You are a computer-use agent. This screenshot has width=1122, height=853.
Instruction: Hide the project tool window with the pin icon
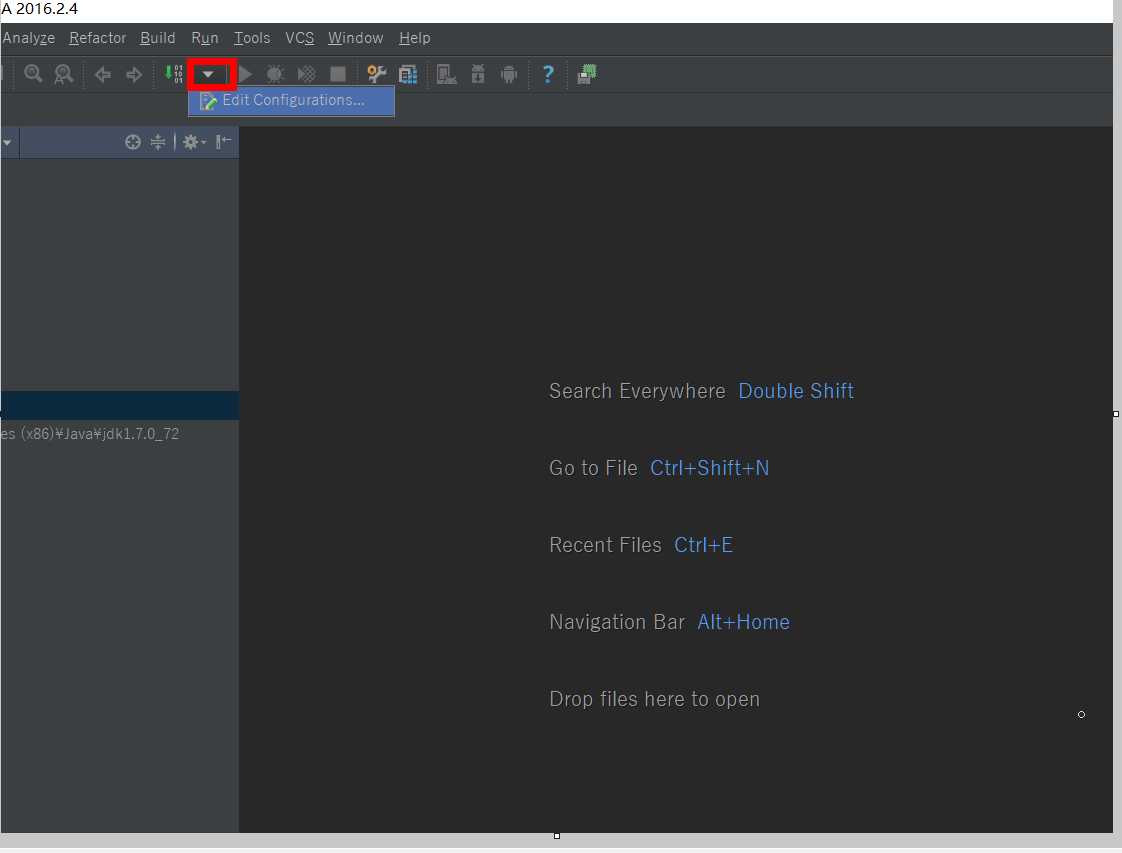click(223, 142)
